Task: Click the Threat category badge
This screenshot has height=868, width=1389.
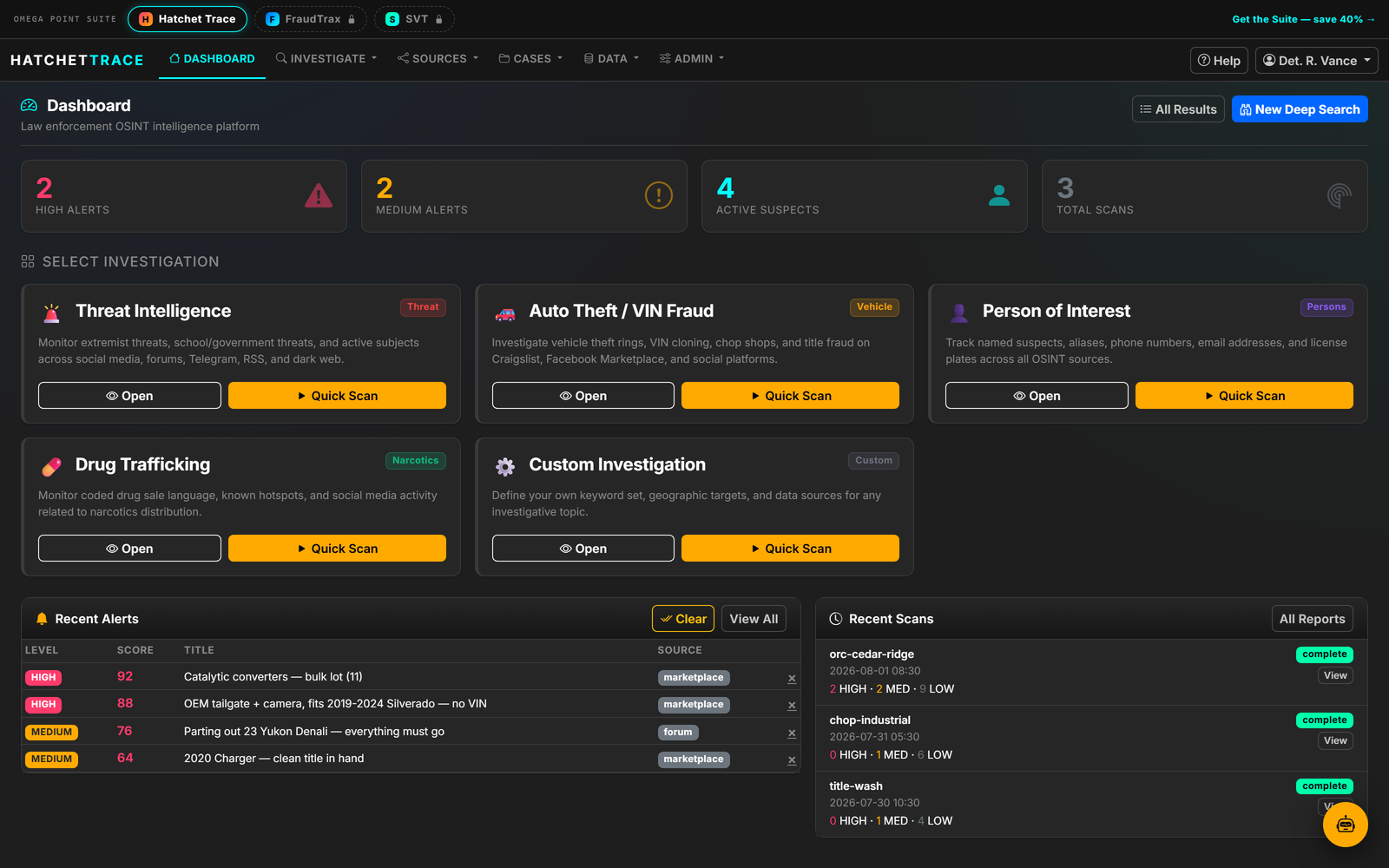Action: [423, 307]
